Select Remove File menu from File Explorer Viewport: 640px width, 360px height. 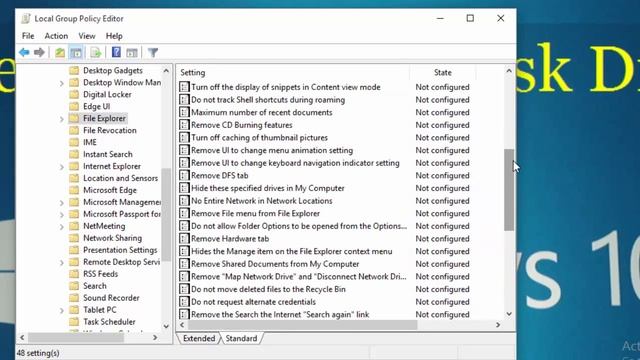tap(256, 213)
